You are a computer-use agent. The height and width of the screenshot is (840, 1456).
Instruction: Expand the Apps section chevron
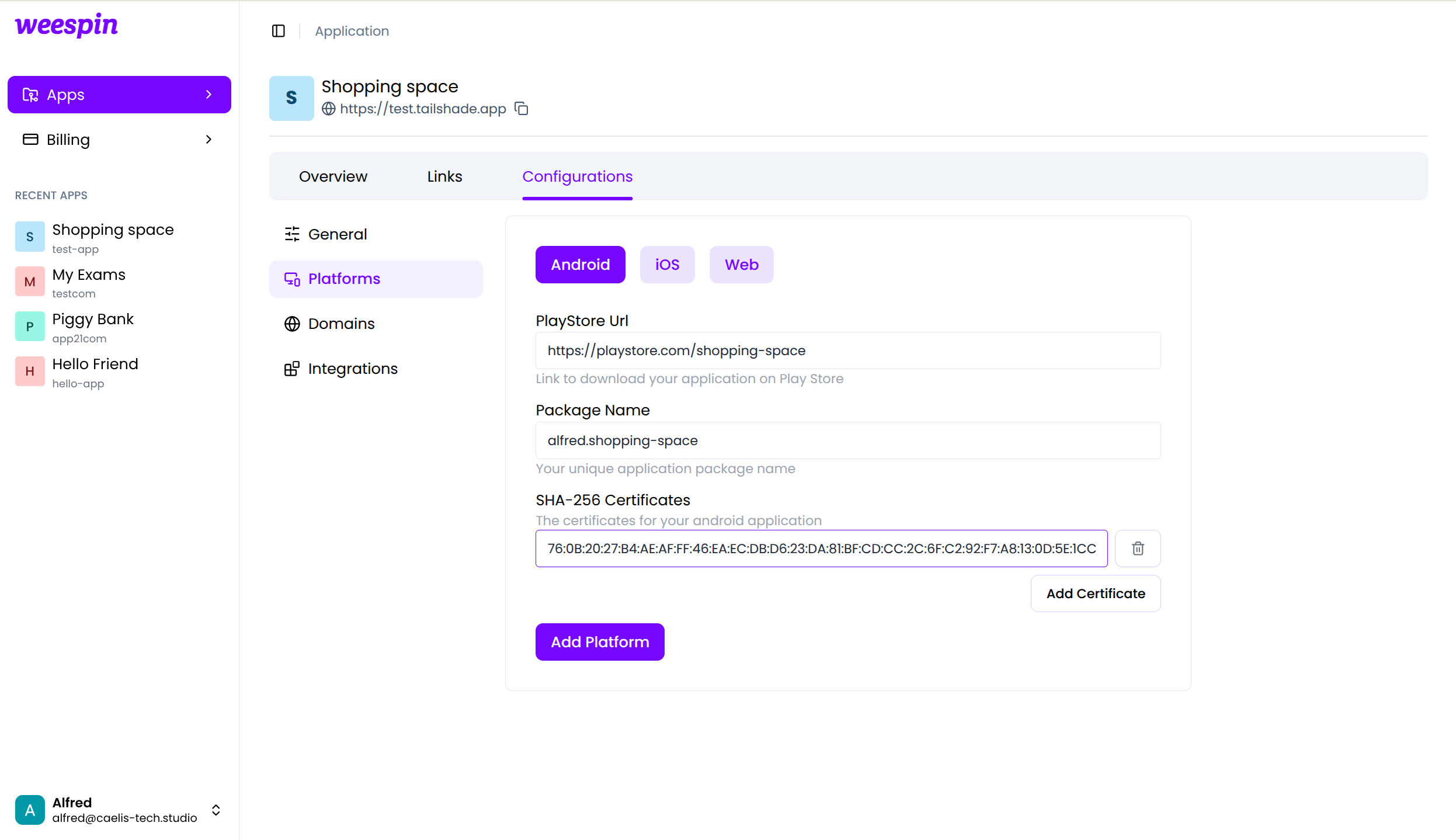click(209, 94)
